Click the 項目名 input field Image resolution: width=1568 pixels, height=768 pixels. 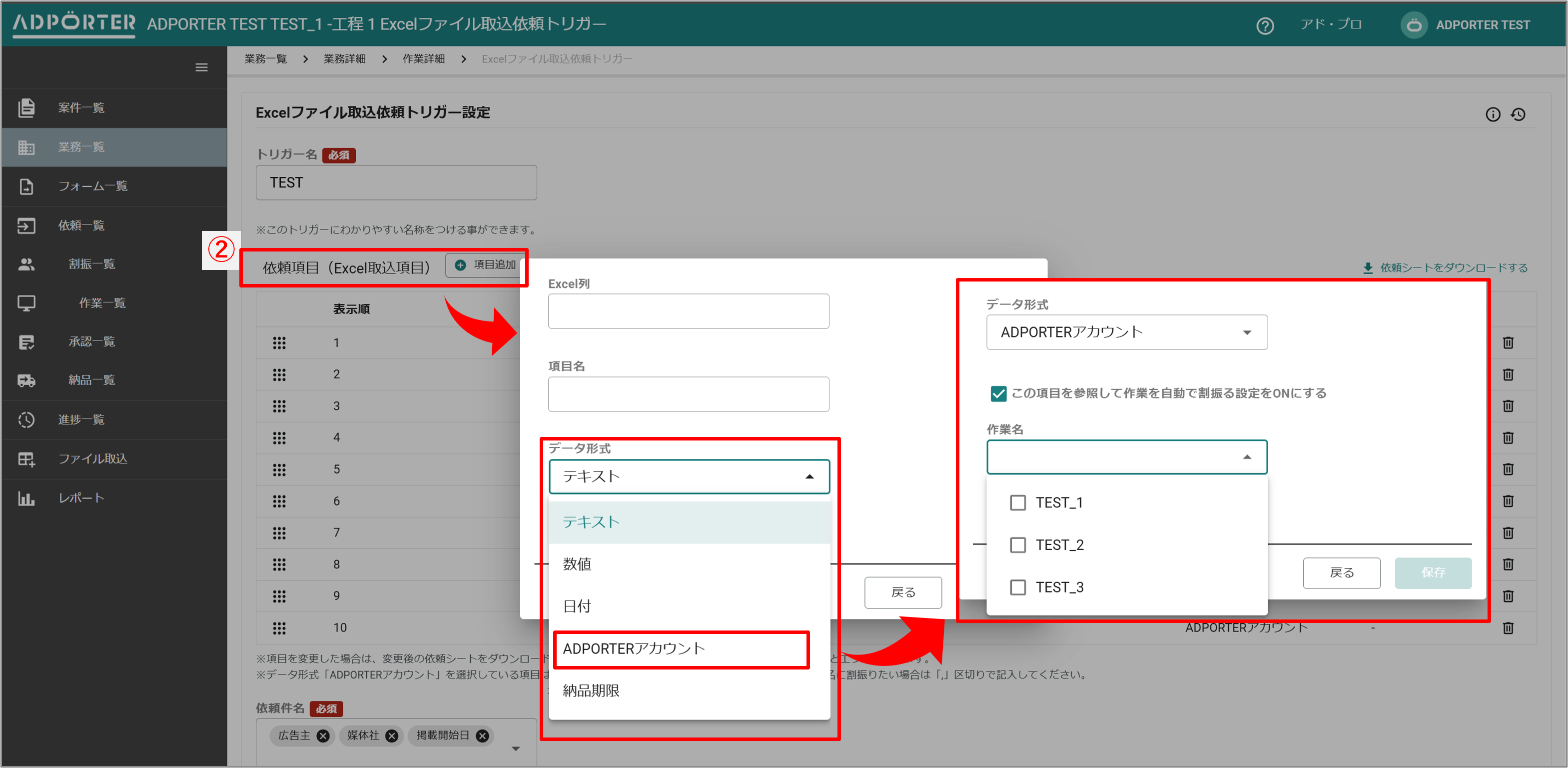click(x=689, y=394)
